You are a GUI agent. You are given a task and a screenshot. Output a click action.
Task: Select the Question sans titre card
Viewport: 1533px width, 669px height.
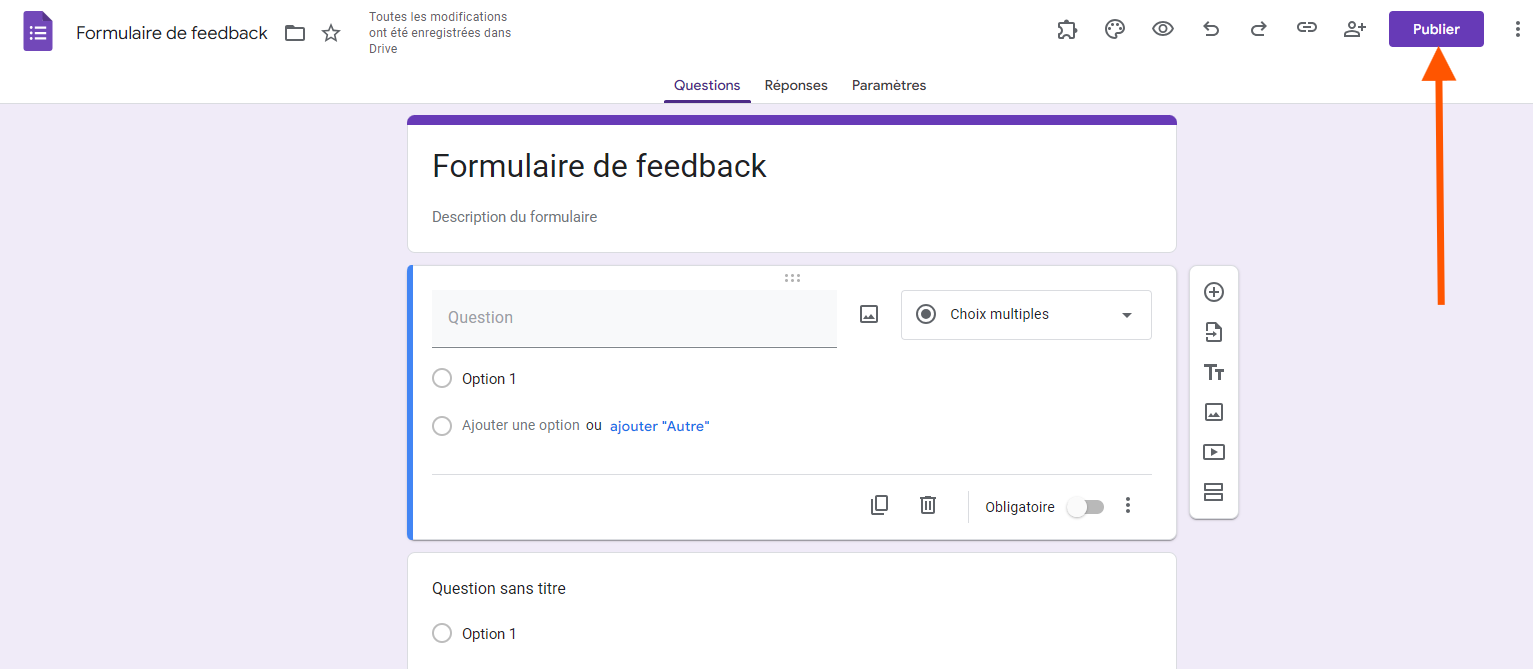792,611
